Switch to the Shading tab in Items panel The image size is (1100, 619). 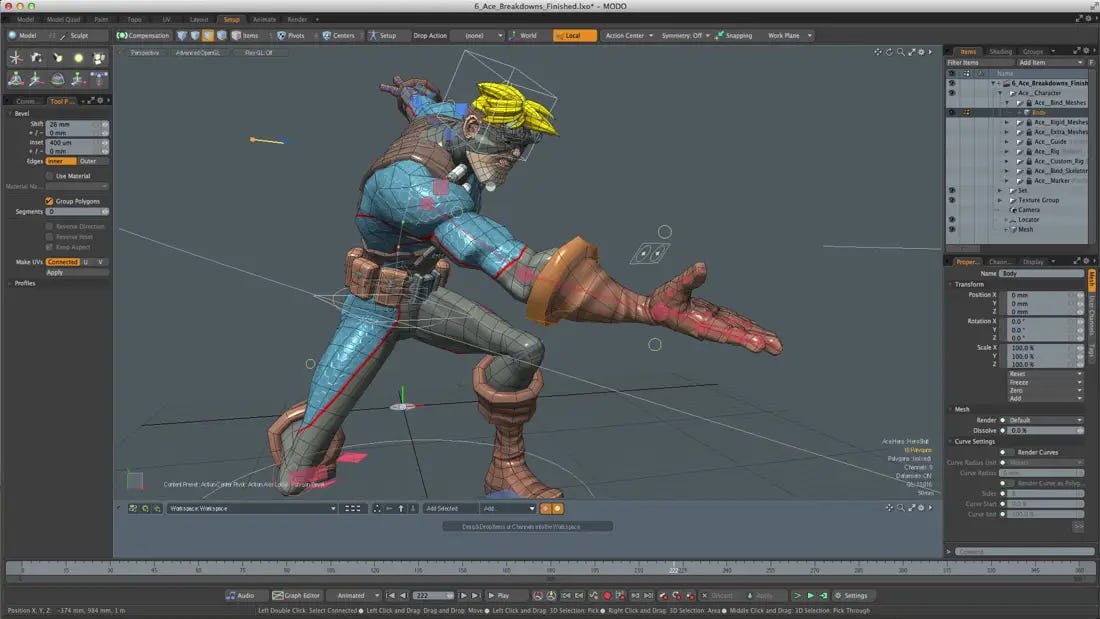tap(1000, 51)
